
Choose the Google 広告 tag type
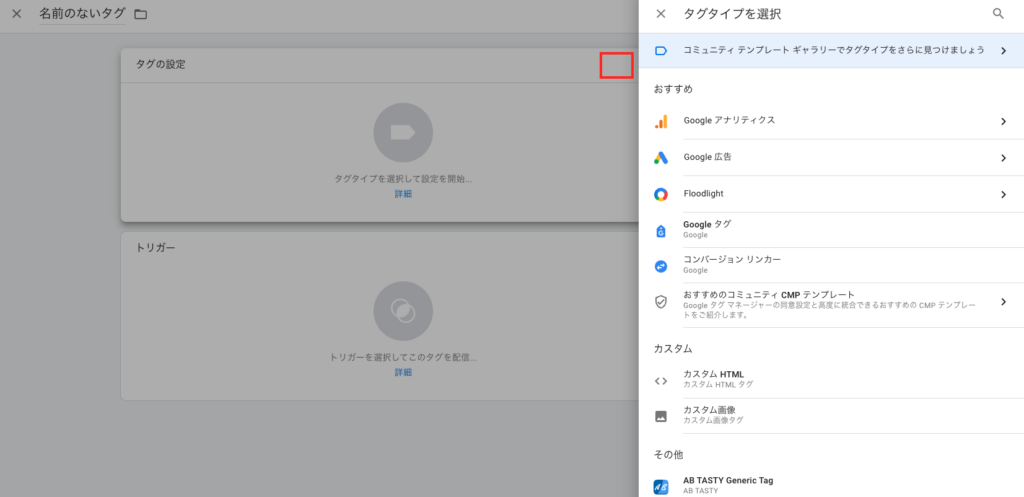tap(831, 157)
